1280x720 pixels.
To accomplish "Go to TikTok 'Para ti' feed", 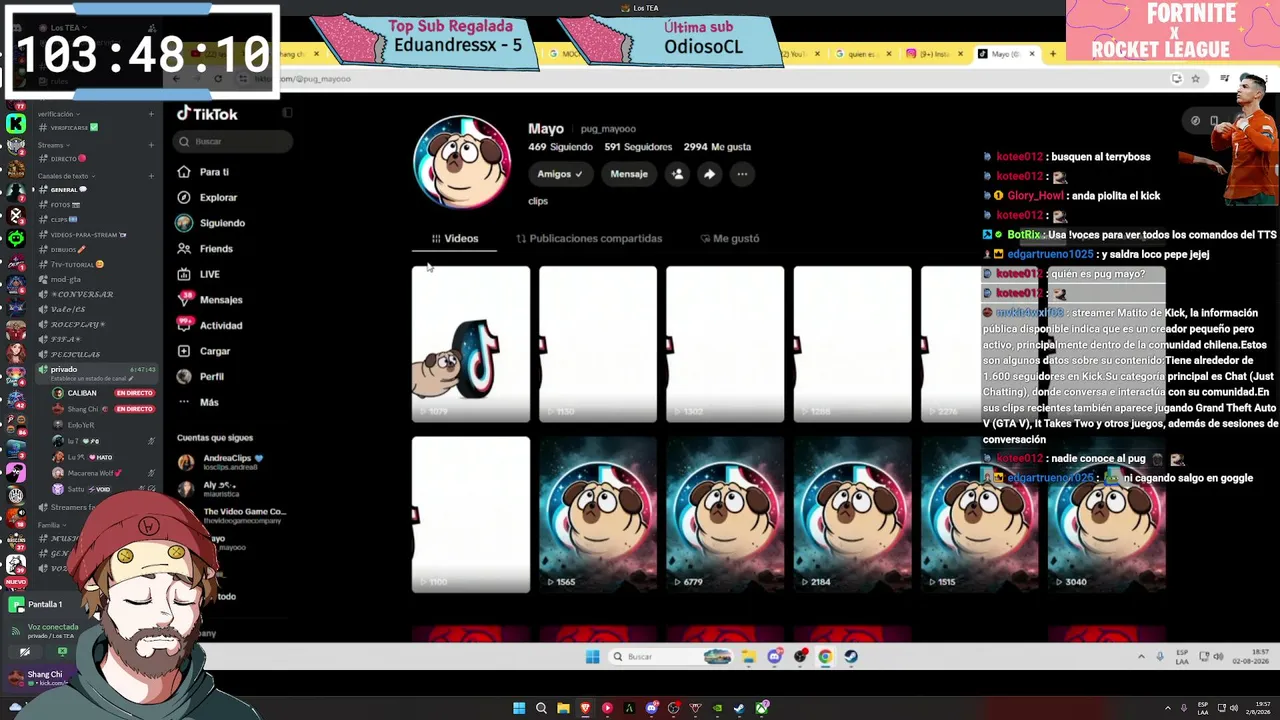I will click(x=203, y=172).
